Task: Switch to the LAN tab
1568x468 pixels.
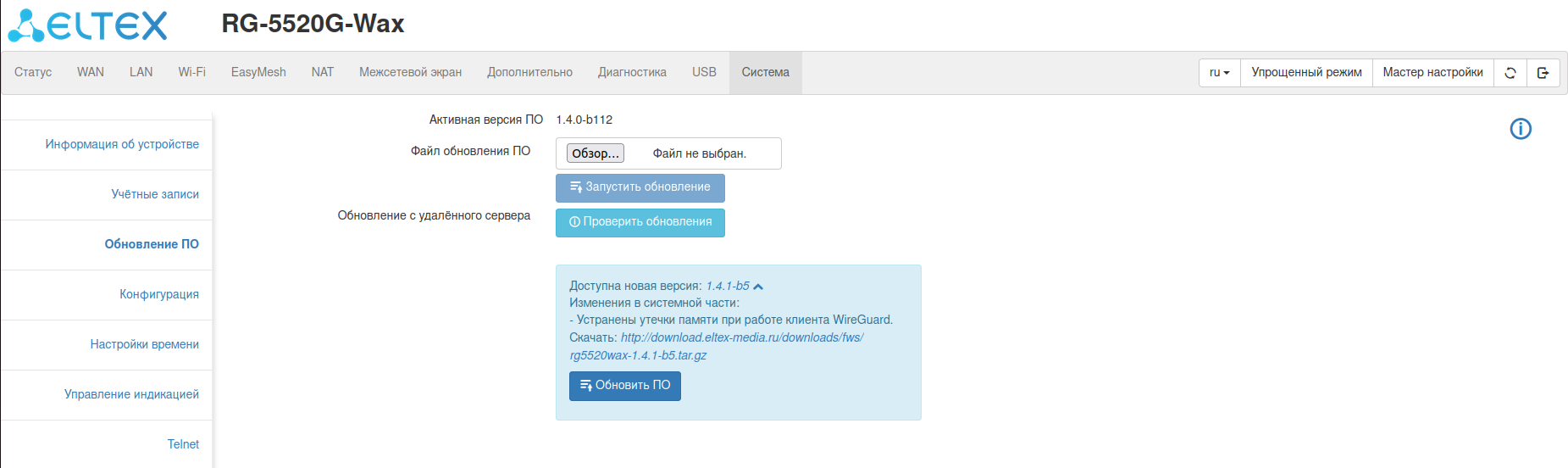Action: 141,72
